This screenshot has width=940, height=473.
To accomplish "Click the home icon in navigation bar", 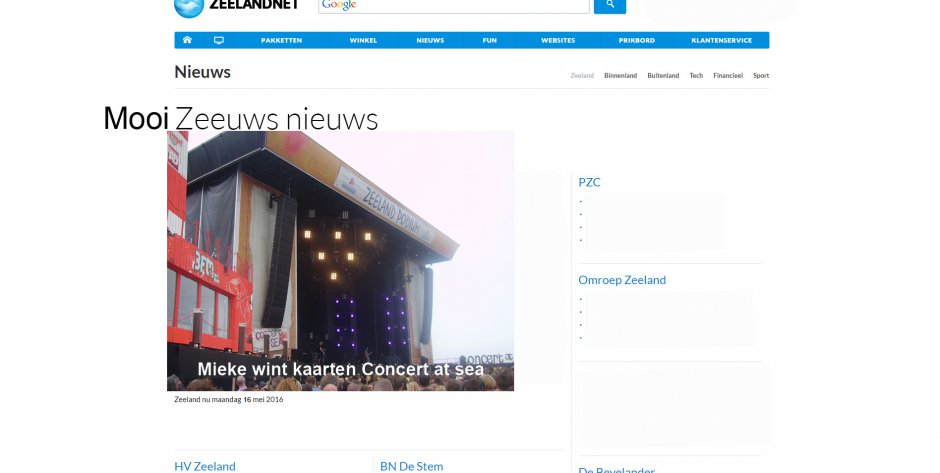I will click(x=187, y=40).
